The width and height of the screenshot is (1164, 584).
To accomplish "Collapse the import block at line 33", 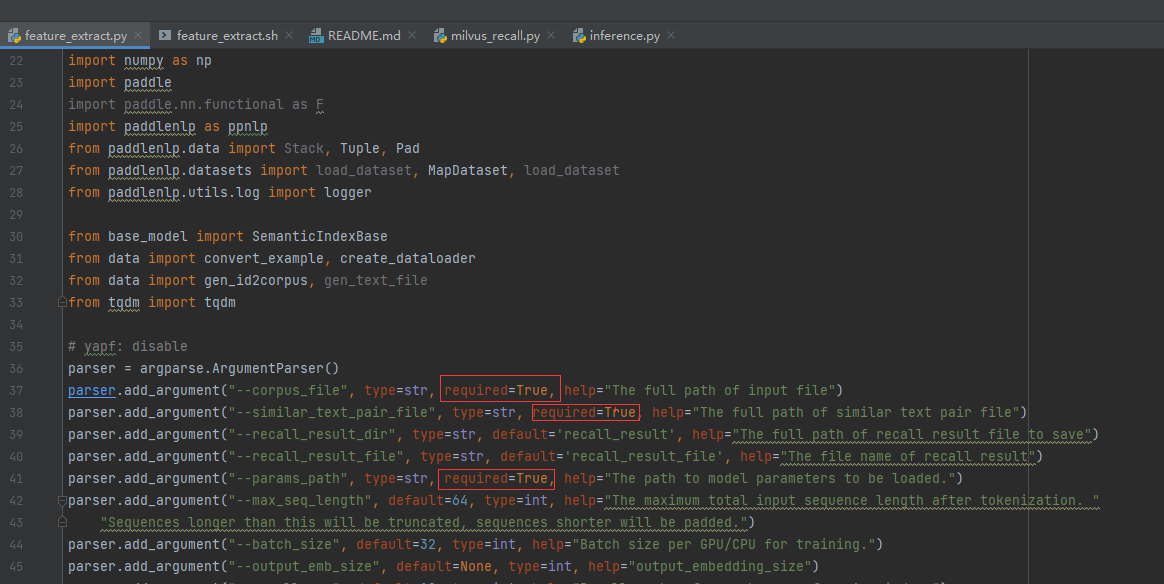I will click(60, 301).
